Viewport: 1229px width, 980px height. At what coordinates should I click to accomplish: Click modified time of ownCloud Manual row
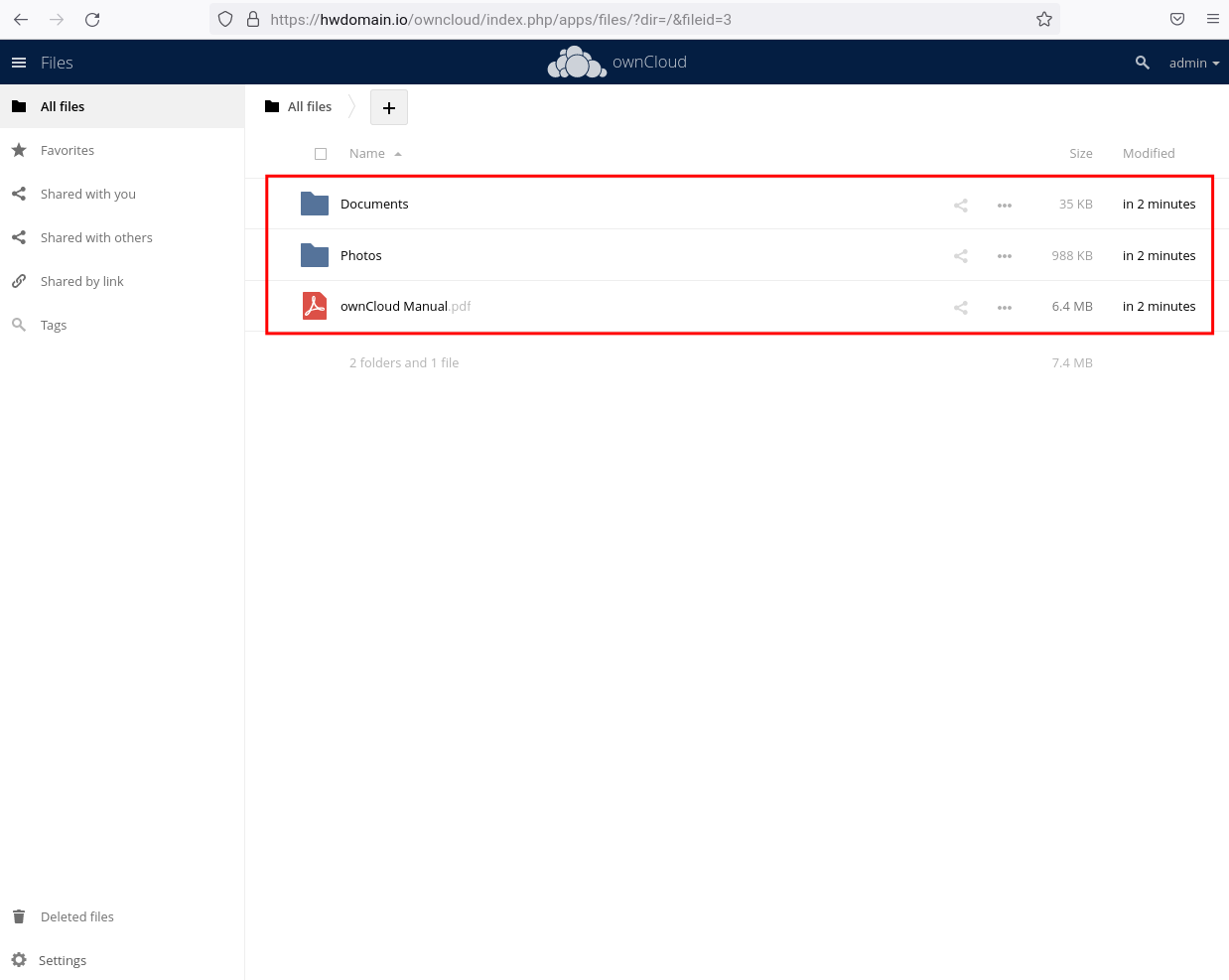point(1159,306)
